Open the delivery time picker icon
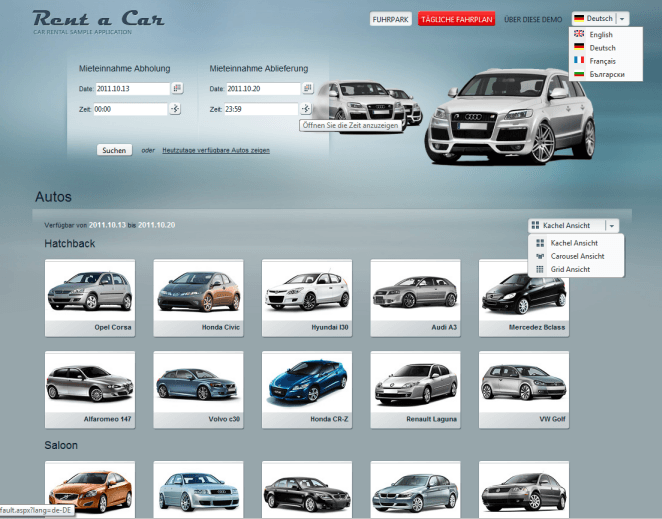662x519 pixels. (x=306, y=109)
